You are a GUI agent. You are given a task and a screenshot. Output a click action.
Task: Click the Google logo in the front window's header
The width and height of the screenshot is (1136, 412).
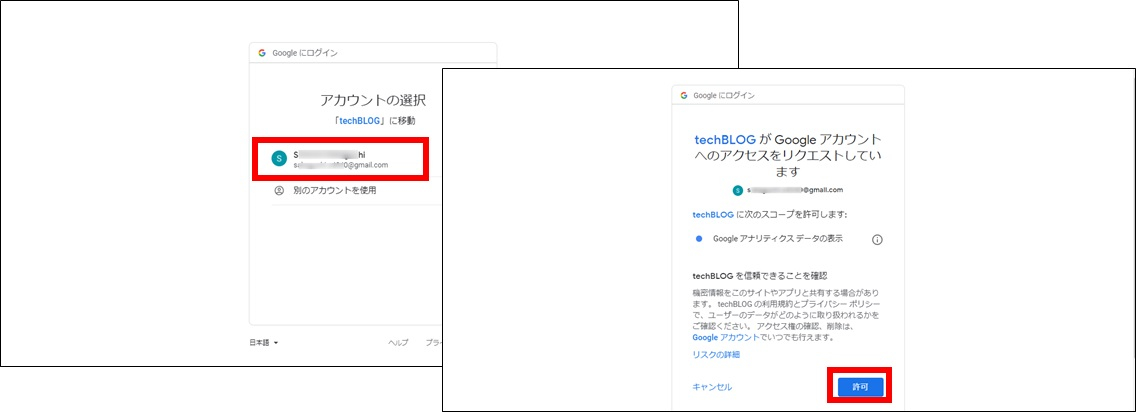point(684,96)
